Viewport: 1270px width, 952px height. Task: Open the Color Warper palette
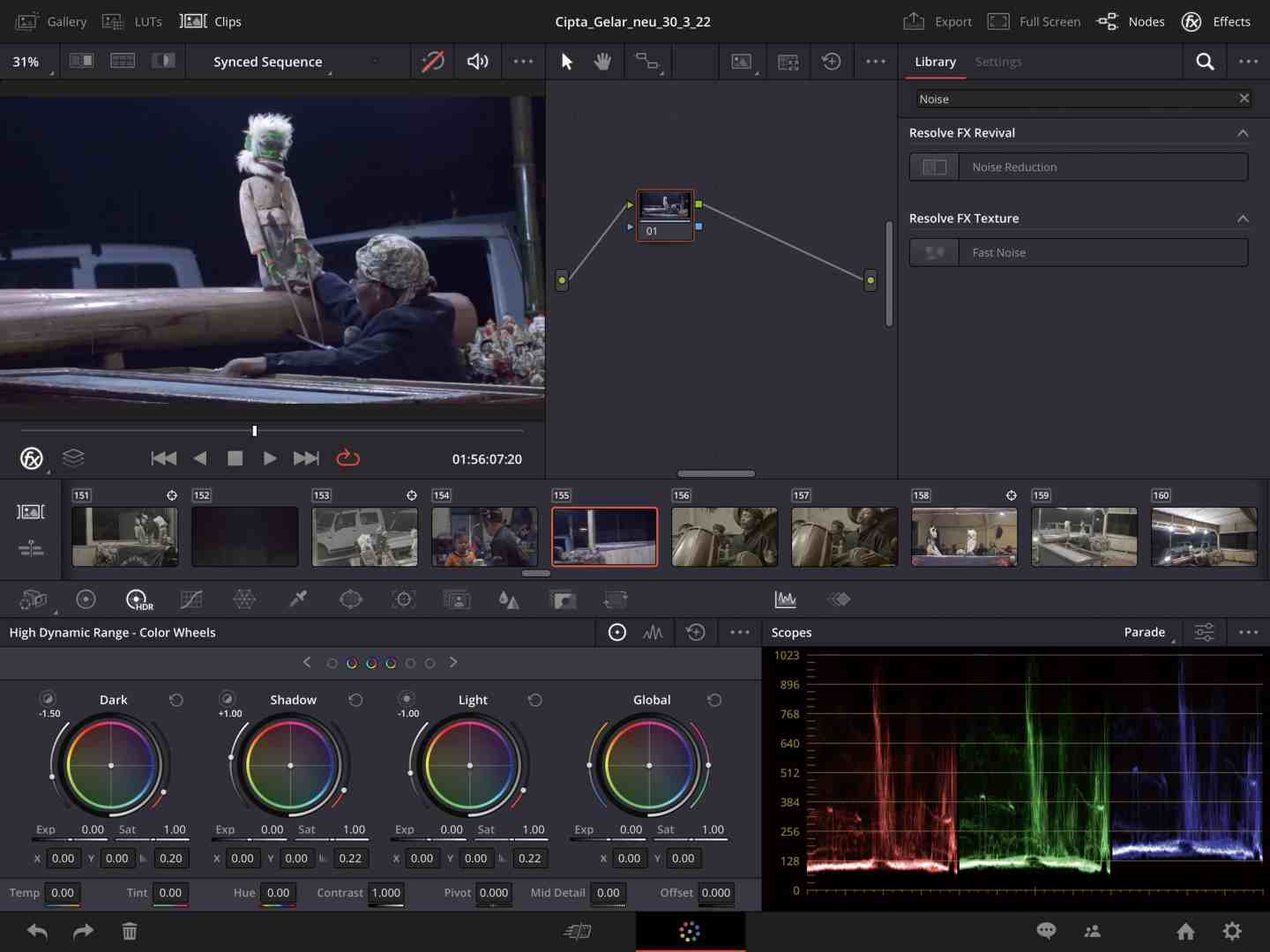pyautogui.click(x=244, y=599)
